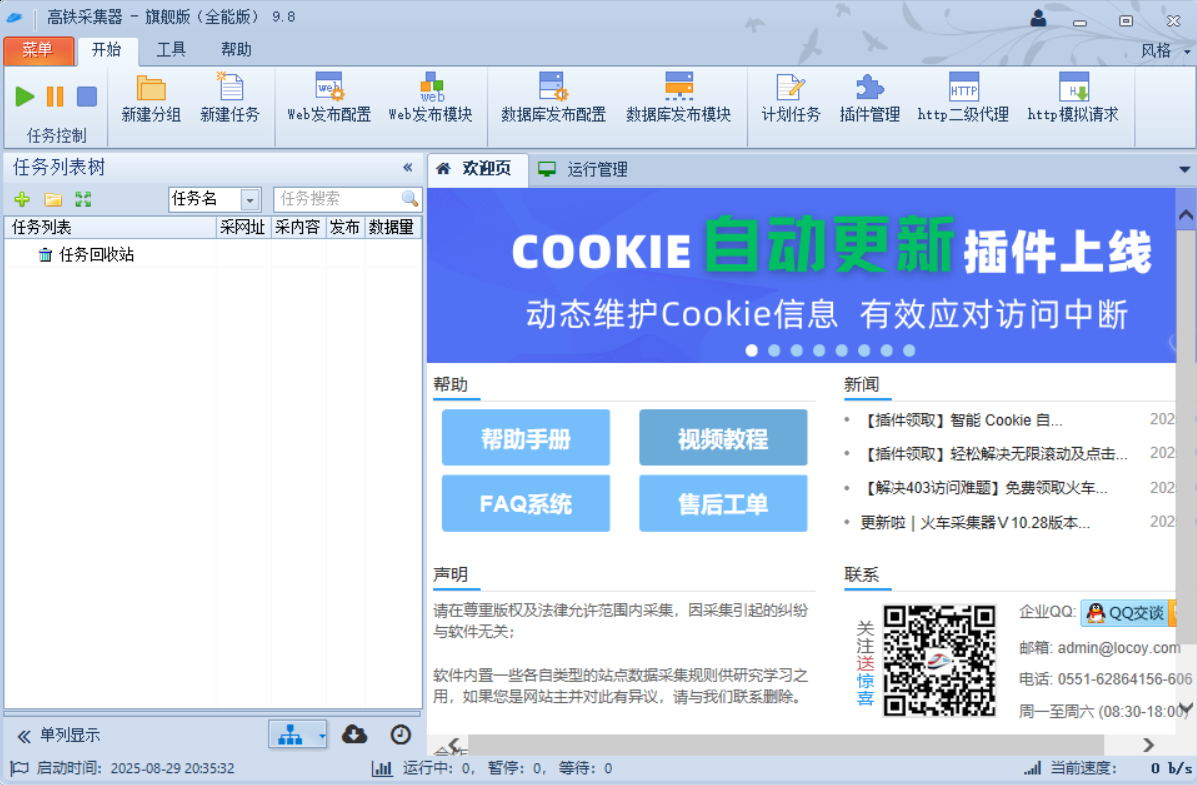Image resolution: width=1197 pixels, height=785 pixels.
Task: Start tasks with the green play icon
Action: point(24,96)
